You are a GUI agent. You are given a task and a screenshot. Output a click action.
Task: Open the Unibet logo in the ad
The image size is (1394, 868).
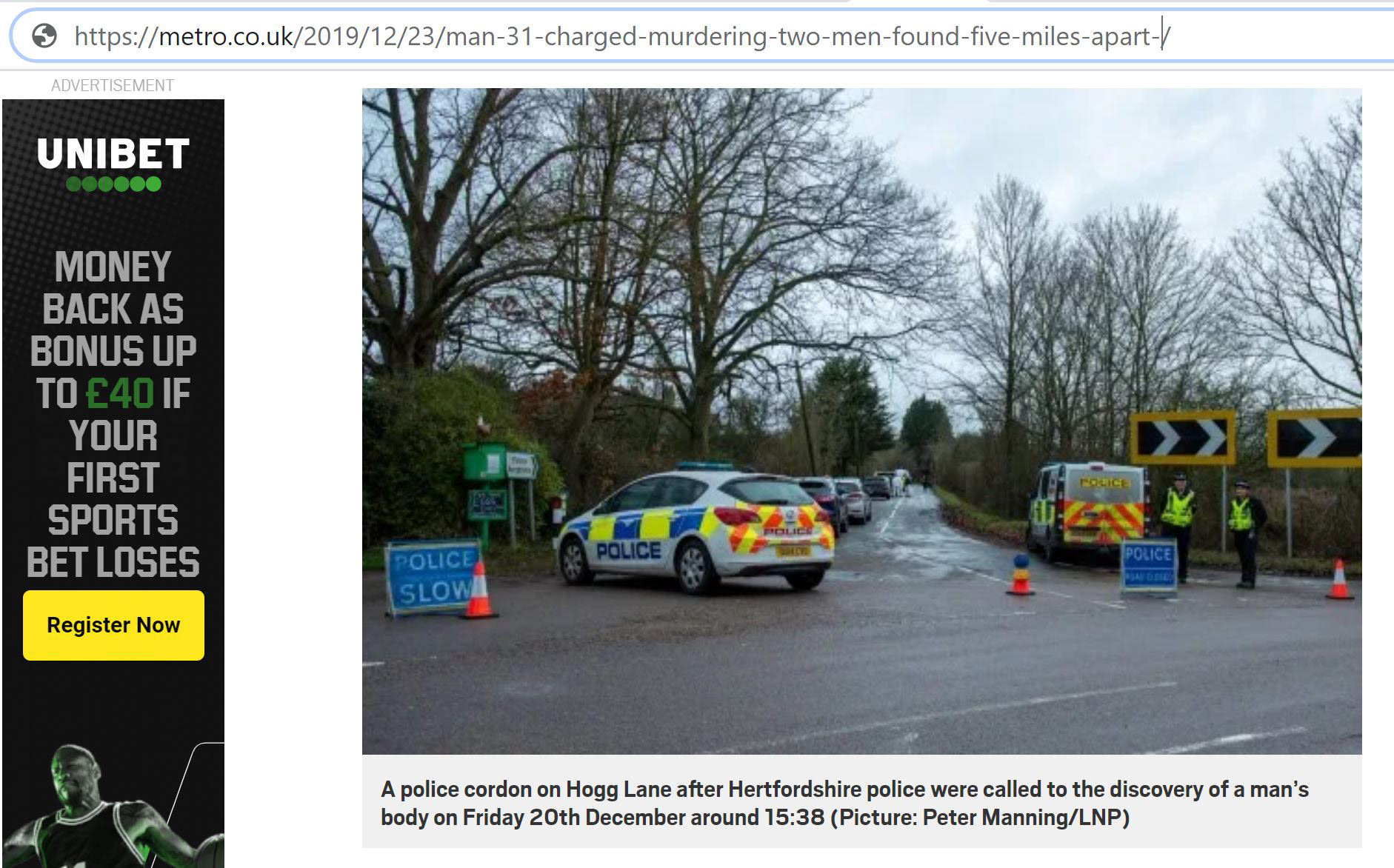pyautogui.click(x=113, y=154)
